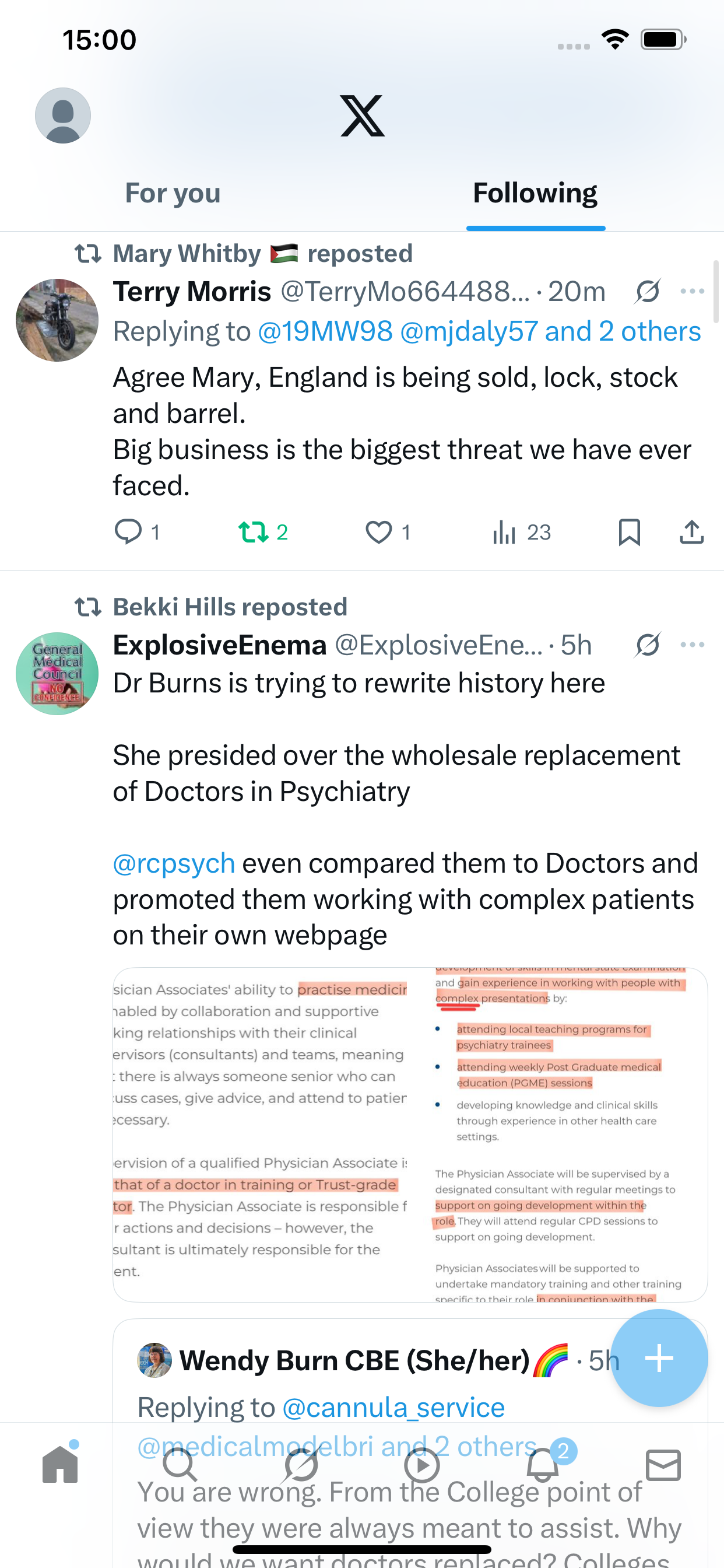Bookmark Terry Morris's post
The image size is (724, 1568).
[629, 532]
